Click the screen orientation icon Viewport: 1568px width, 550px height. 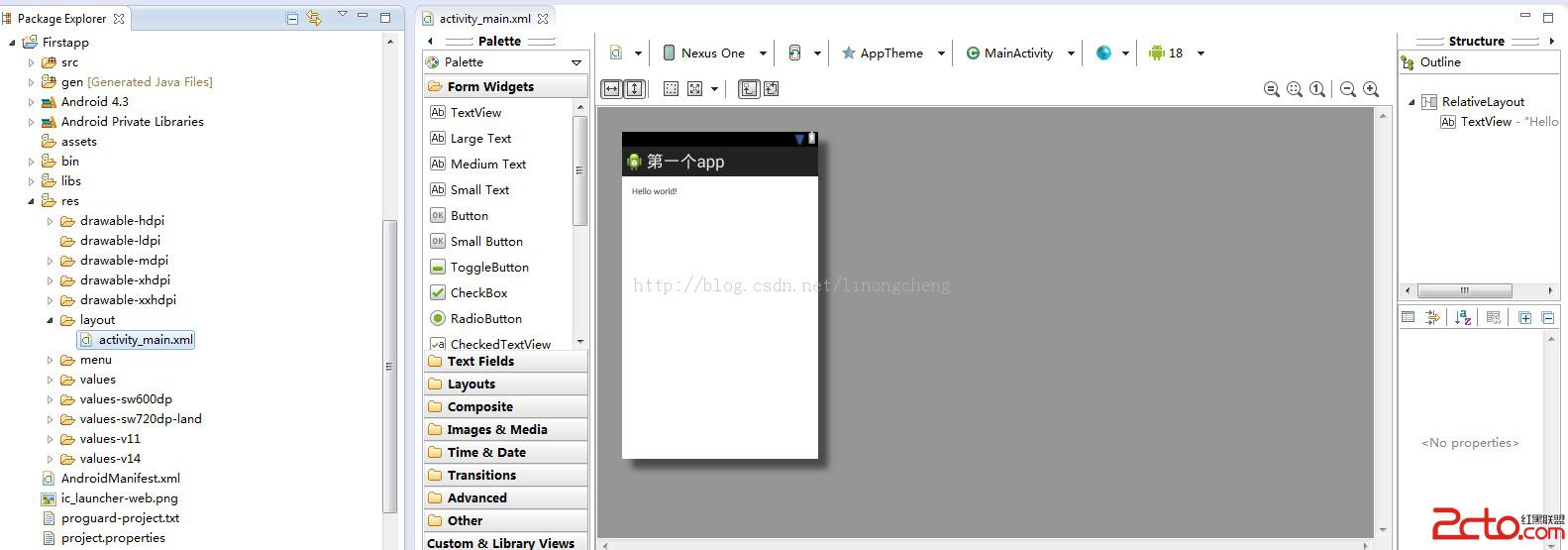pyautogui.click(x=794, y=53)
